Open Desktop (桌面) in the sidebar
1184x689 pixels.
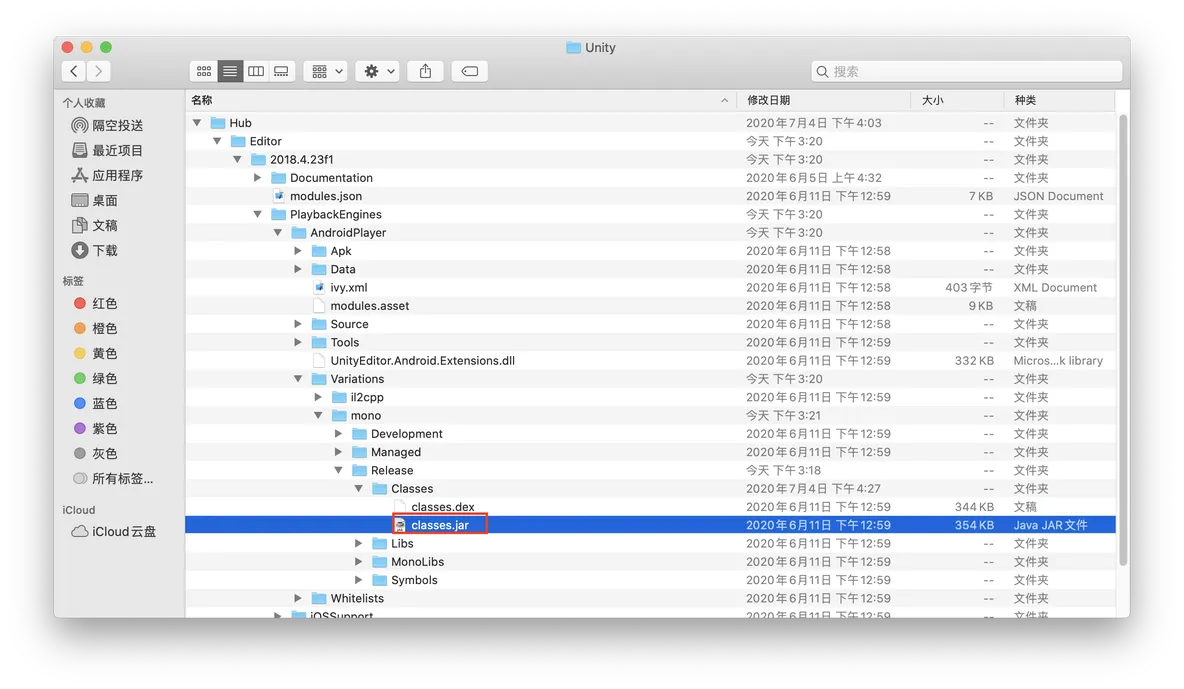click(x=94, y=200)
